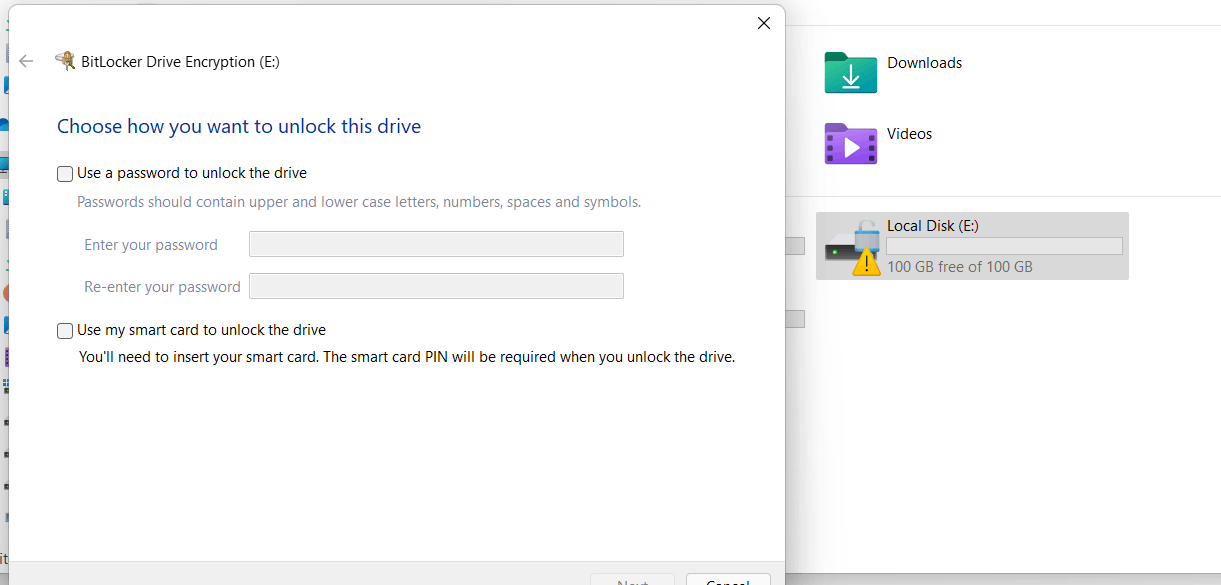
Task: Cancel the BitLocker Drive Encryption wizard
Action: point(728,580)
